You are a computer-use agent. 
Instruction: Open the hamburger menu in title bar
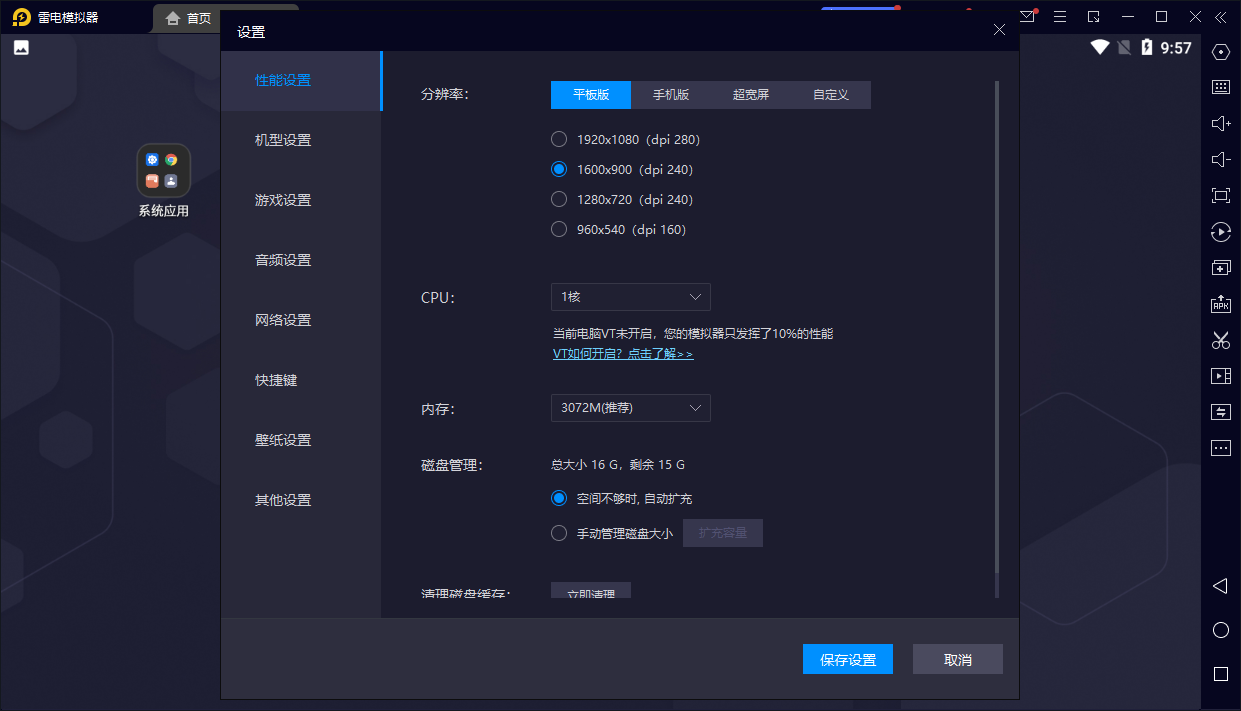point(1061,17)
